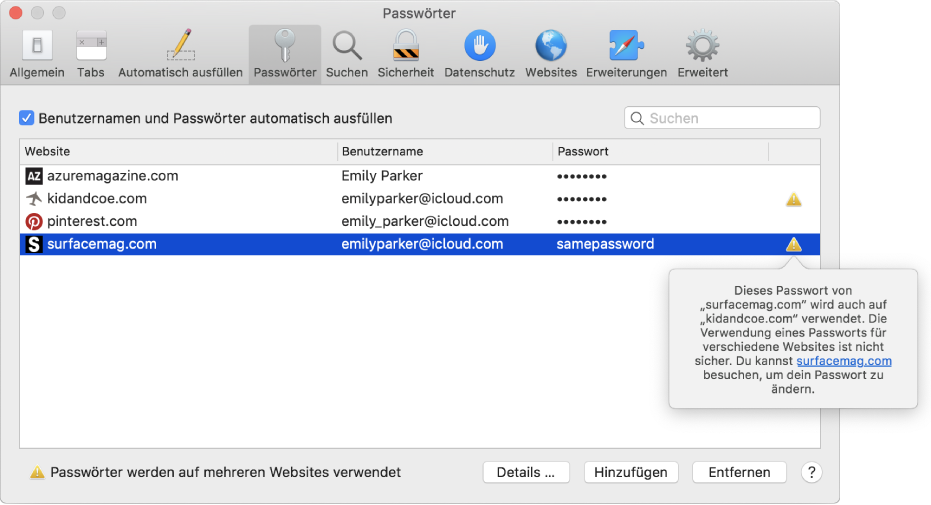Click the Suchen search field
Image resolution: width=931 pixels, height=505 pixels.
pyautogui.click(x=722, y=117)
